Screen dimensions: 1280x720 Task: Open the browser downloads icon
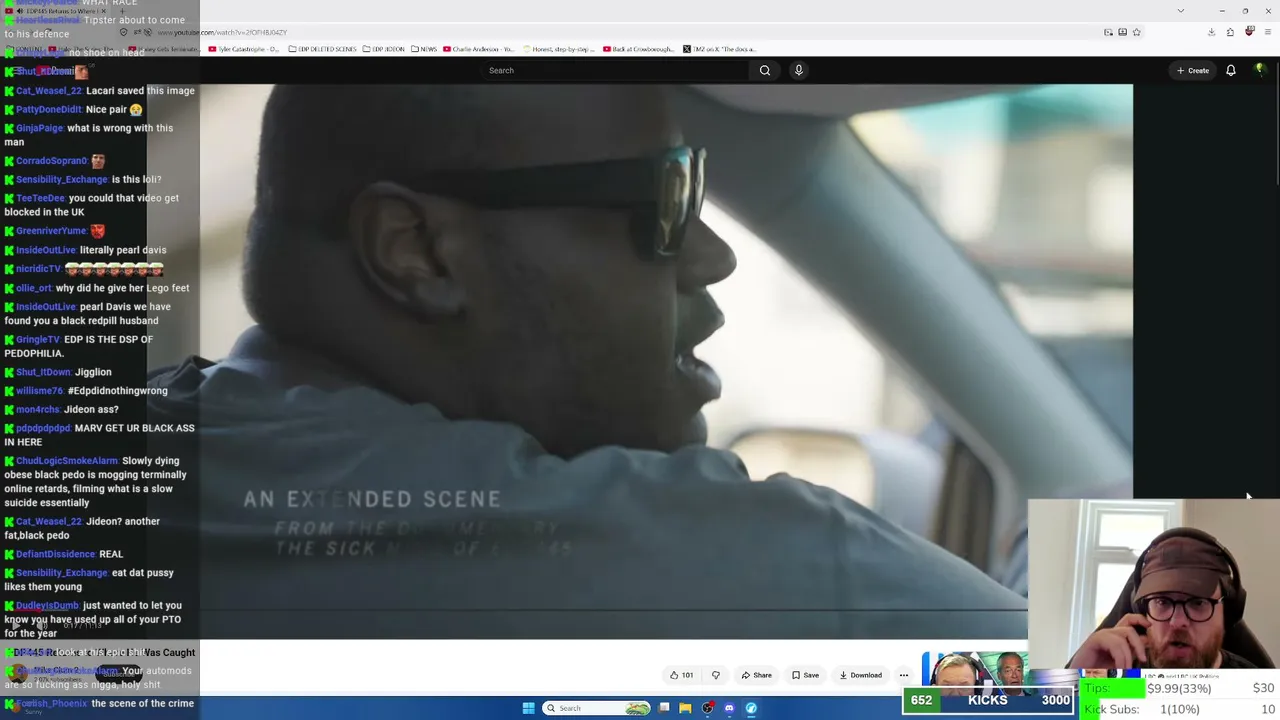tap(1211, 32)
